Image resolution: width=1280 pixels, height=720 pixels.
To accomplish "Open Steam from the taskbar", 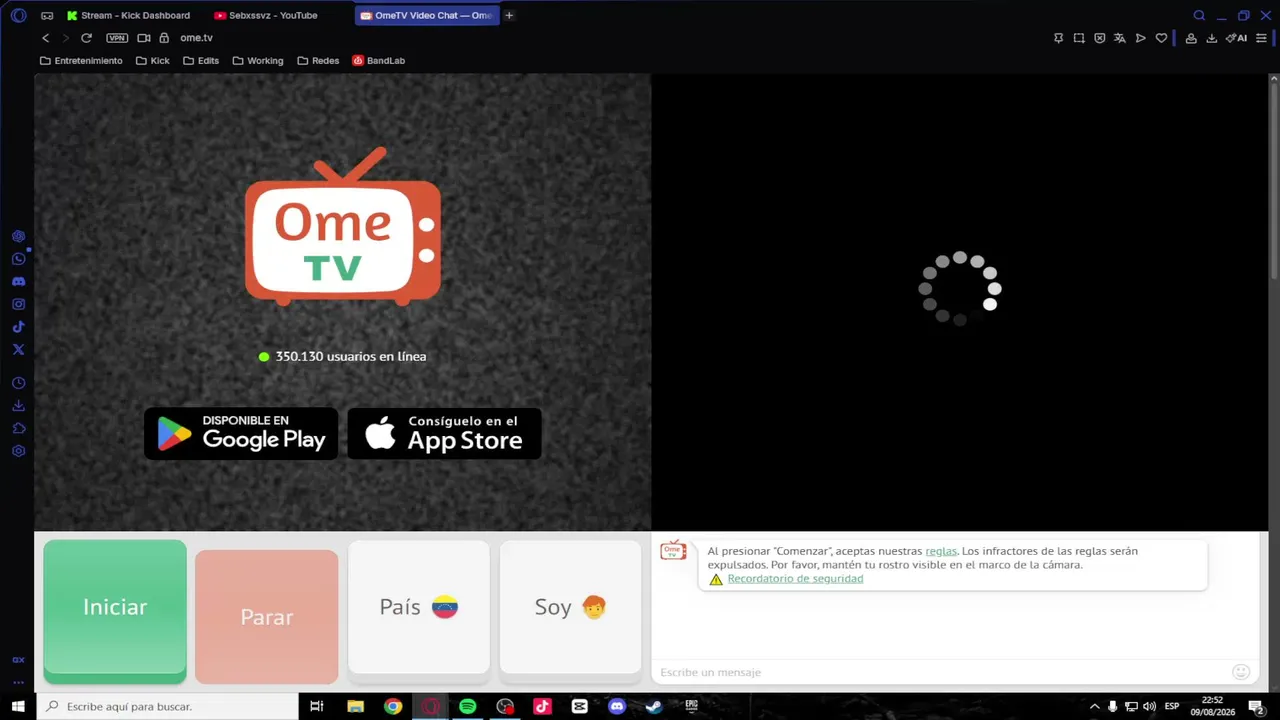I will coord(654,706).
